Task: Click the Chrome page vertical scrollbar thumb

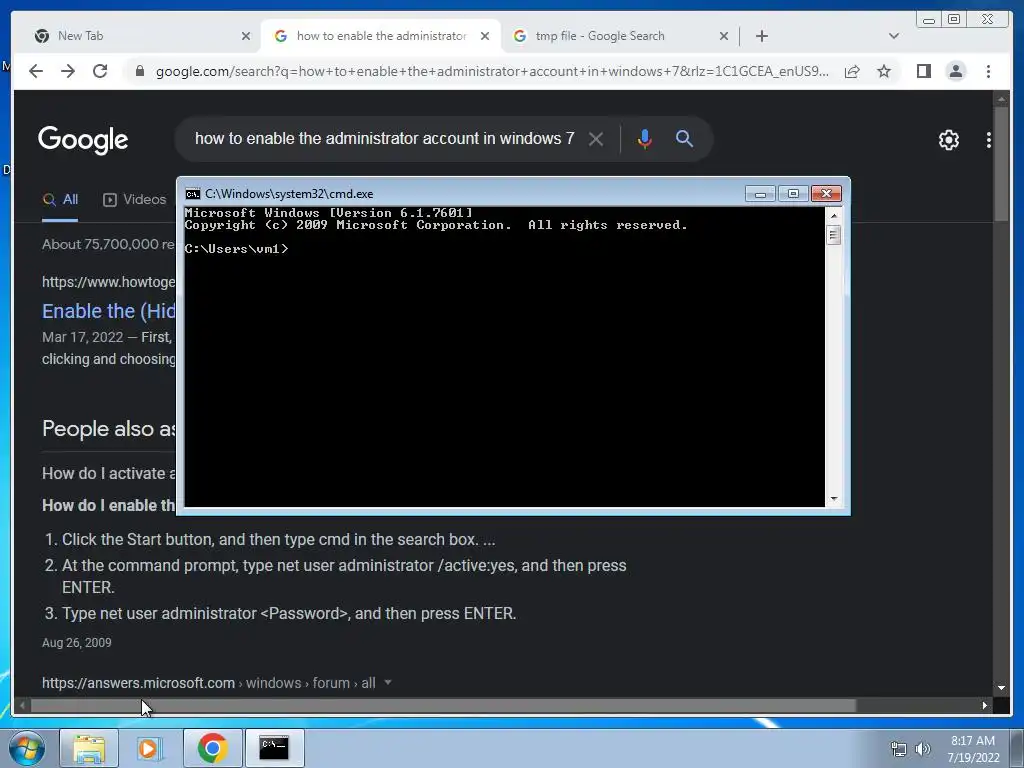Action: tap(1001, 165)
